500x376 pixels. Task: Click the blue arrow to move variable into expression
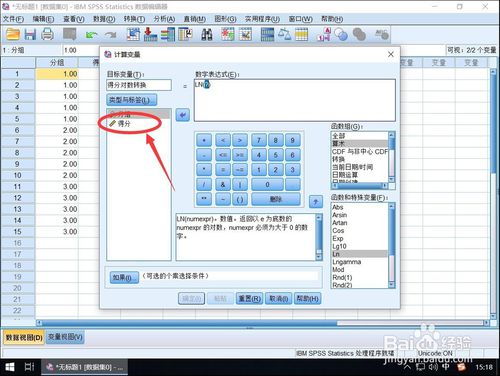pos(183,115)
